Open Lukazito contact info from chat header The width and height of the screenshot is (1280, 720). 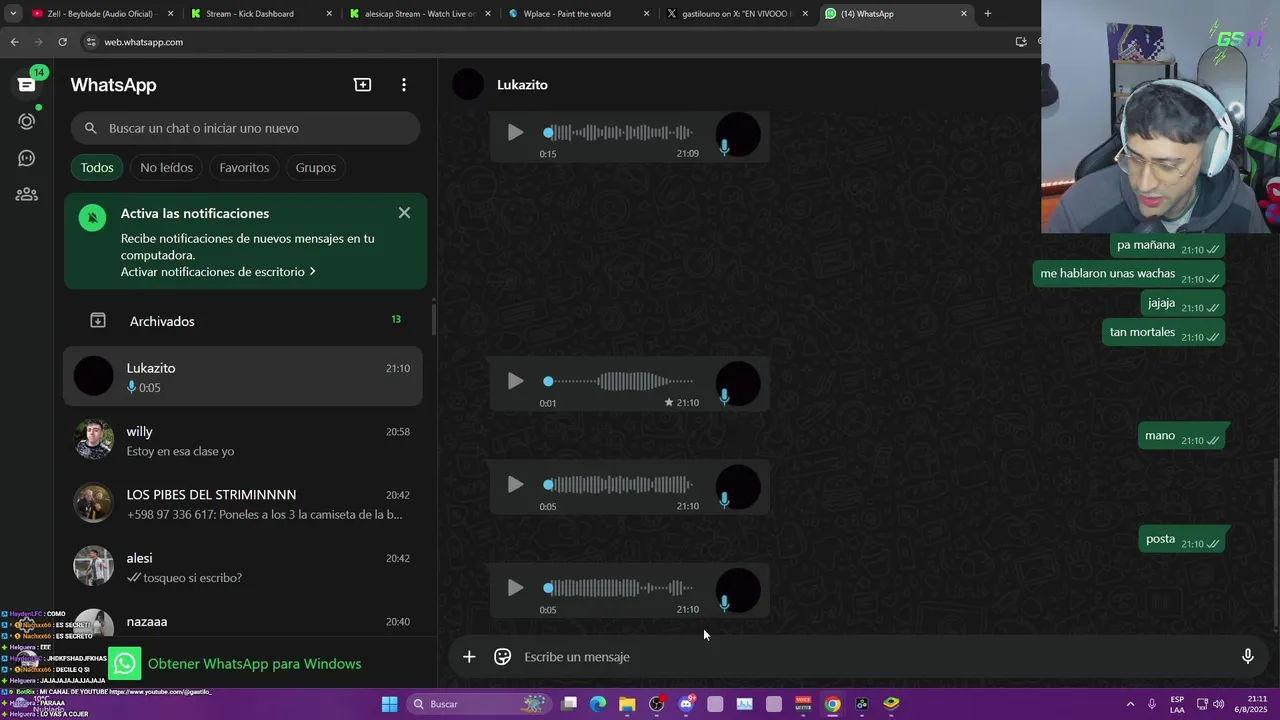(522, 85)
